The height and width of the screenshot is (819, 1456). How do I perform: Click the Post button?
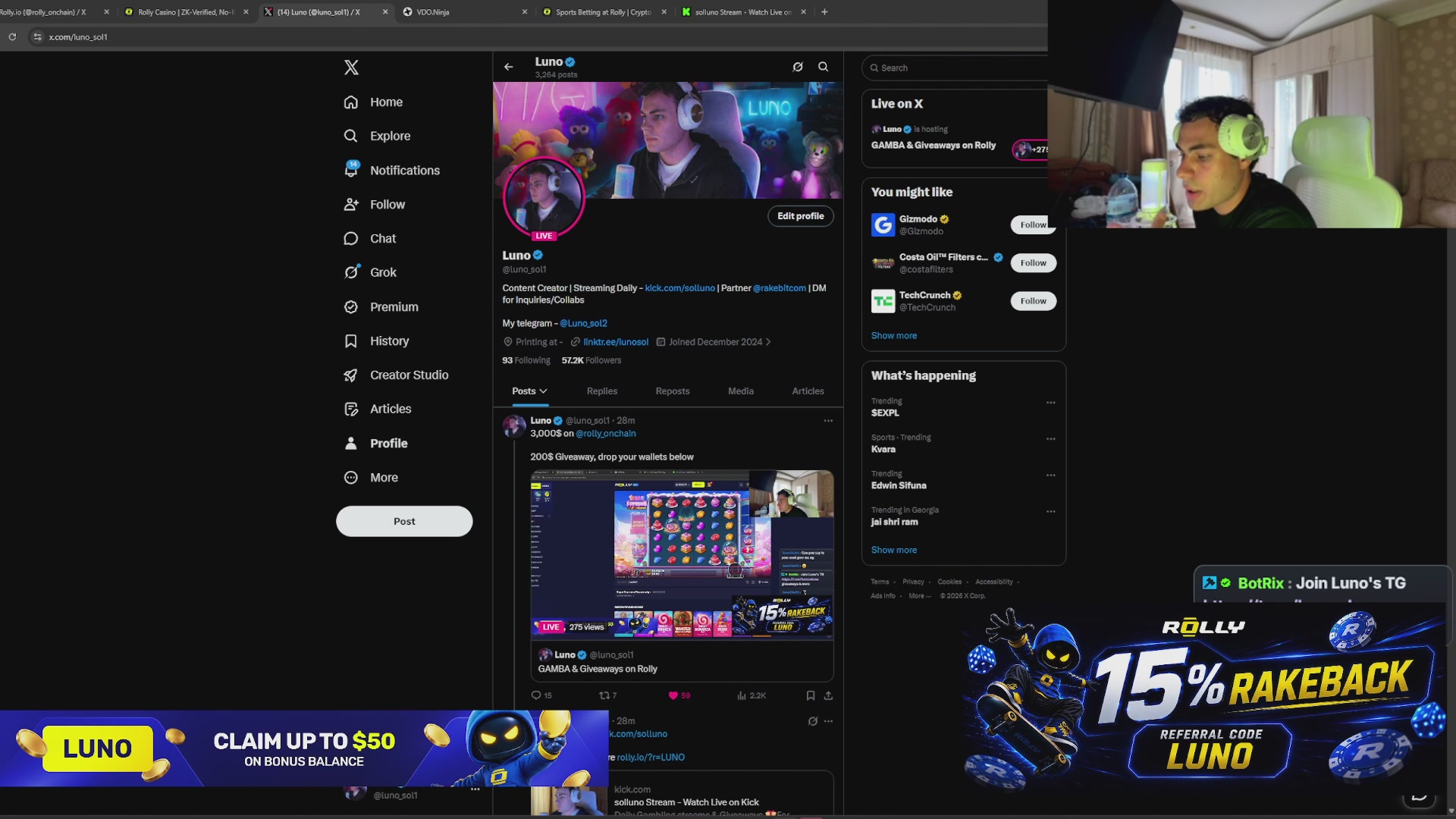(404, 522)
